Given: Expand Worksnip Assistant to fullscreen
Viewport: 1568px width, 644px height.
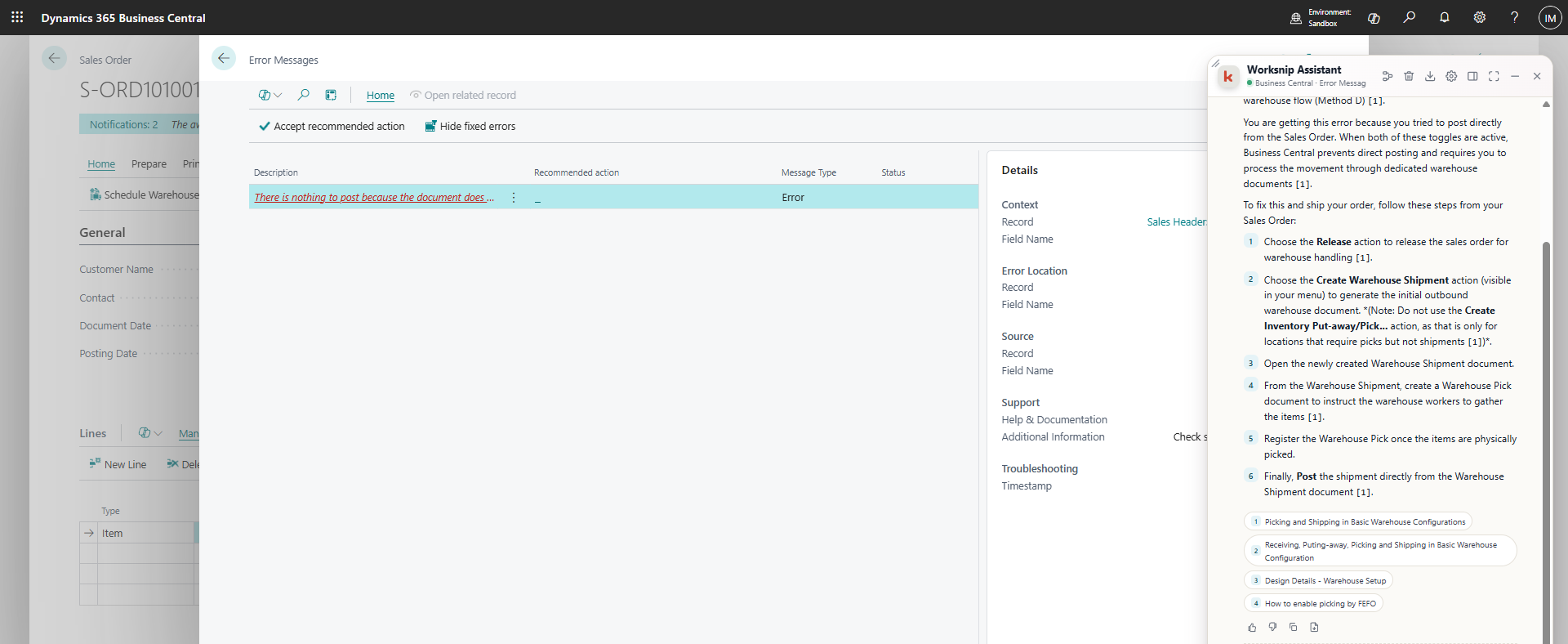Looking at the screenshot, I should [1494, 76].
